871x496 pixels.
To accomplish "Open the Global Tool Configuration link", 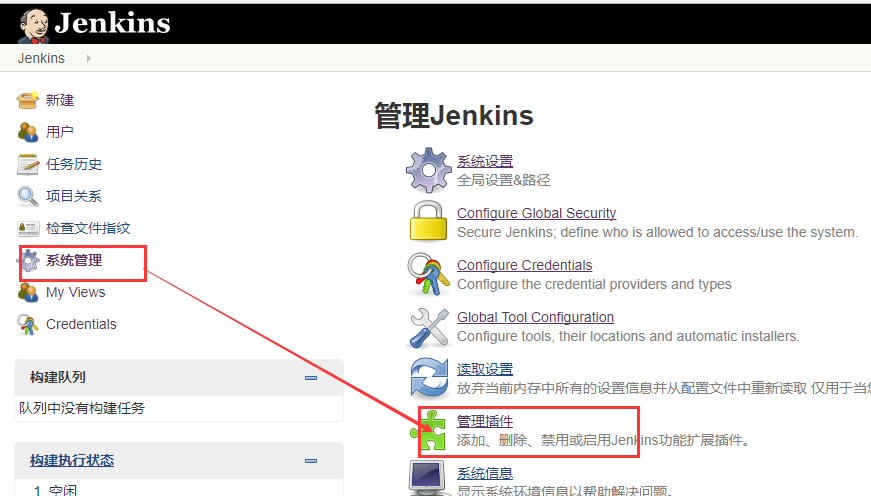I will 535,317.
